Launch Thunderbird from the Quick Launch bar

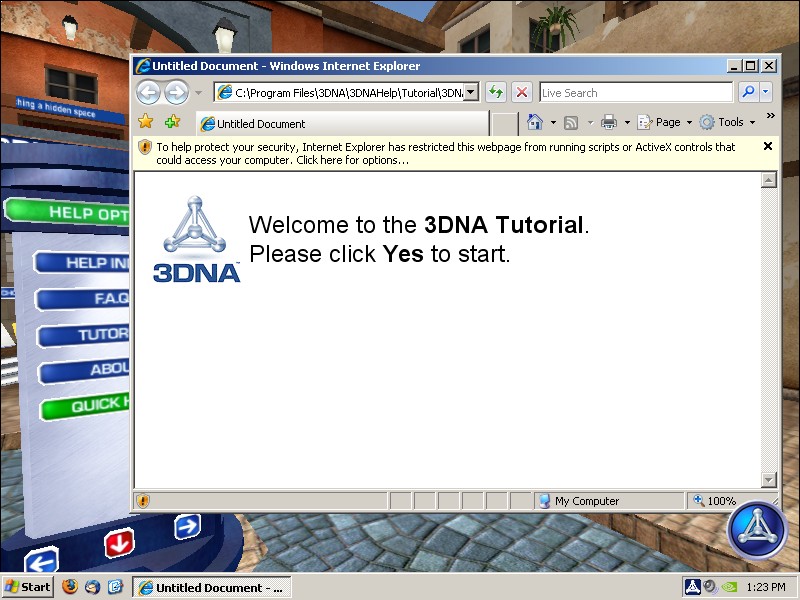click(92, 587)
